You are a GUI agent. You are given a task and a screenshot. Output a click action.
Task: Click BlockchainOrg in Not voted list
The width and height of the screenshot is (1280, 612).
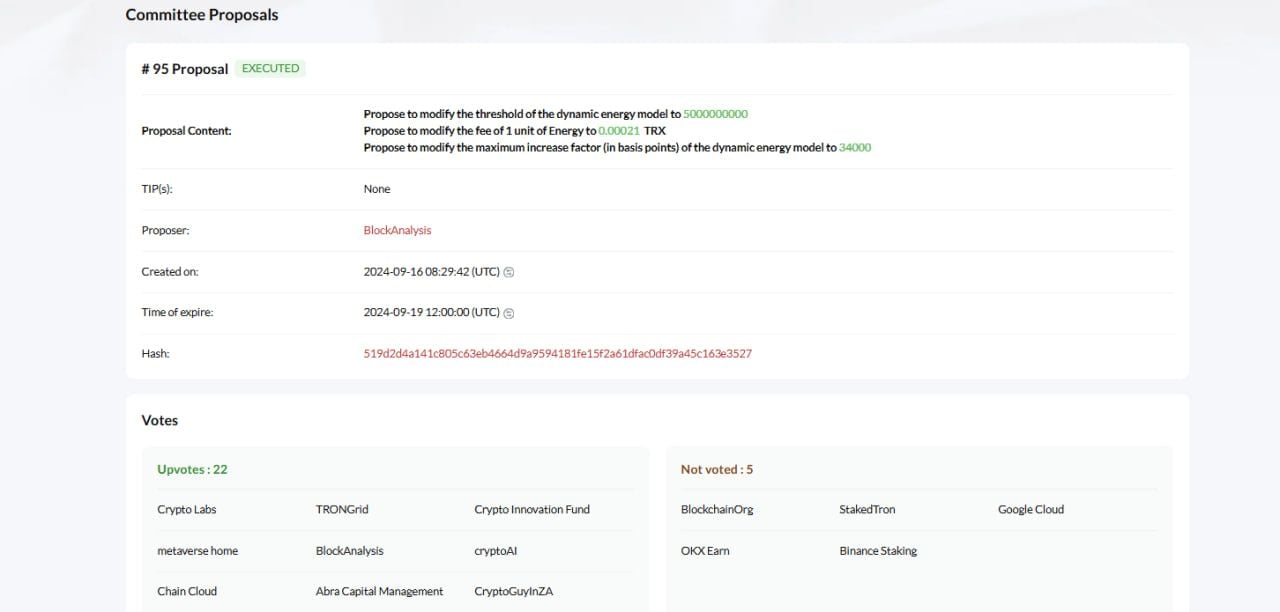point(717,509)
